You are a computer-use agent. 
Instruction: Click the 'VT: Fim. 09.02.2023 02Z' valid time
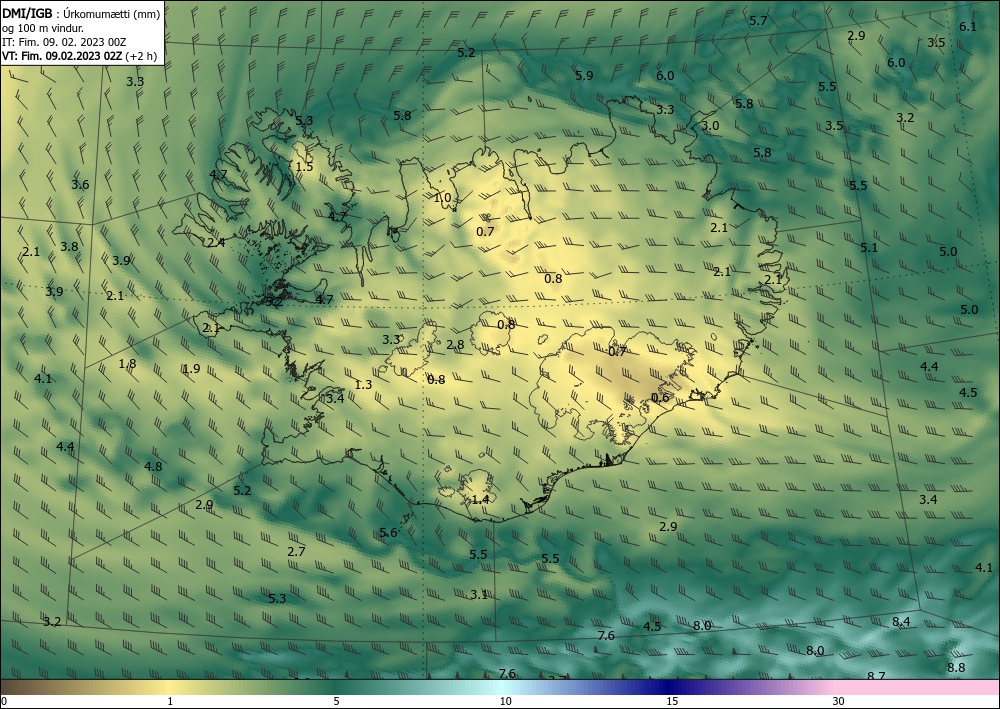(61, 56)
